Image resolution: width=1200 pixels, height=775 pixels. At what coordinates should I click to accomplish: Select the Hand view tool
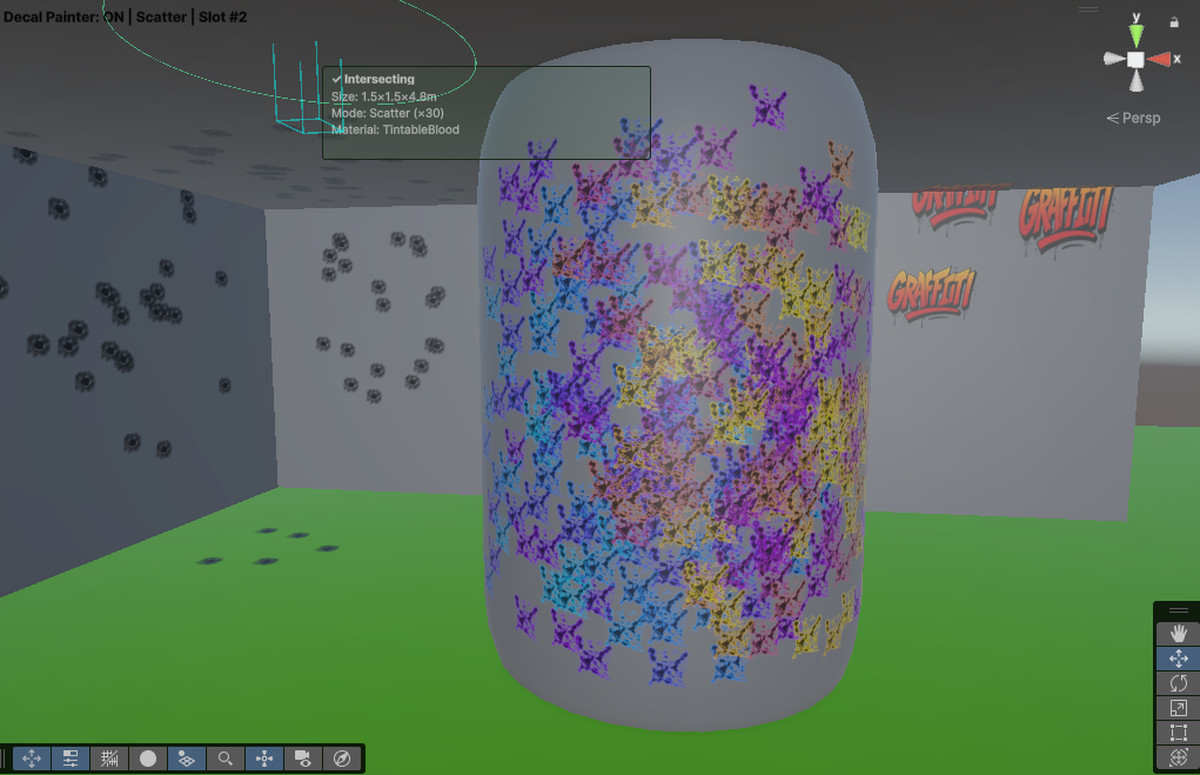point(1178,633)
